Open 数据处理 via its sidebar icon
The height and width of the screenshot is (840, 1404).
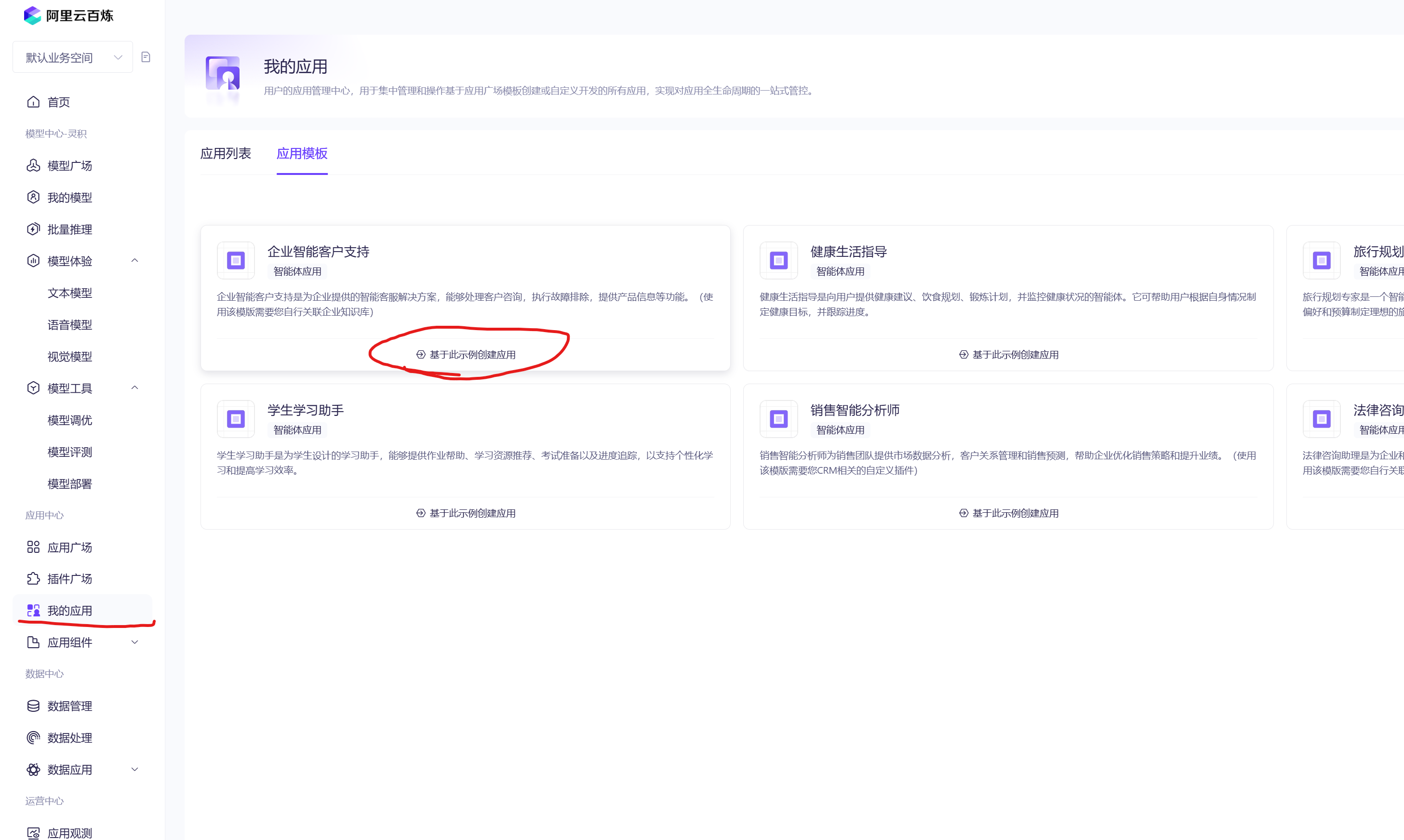point(33,737)
